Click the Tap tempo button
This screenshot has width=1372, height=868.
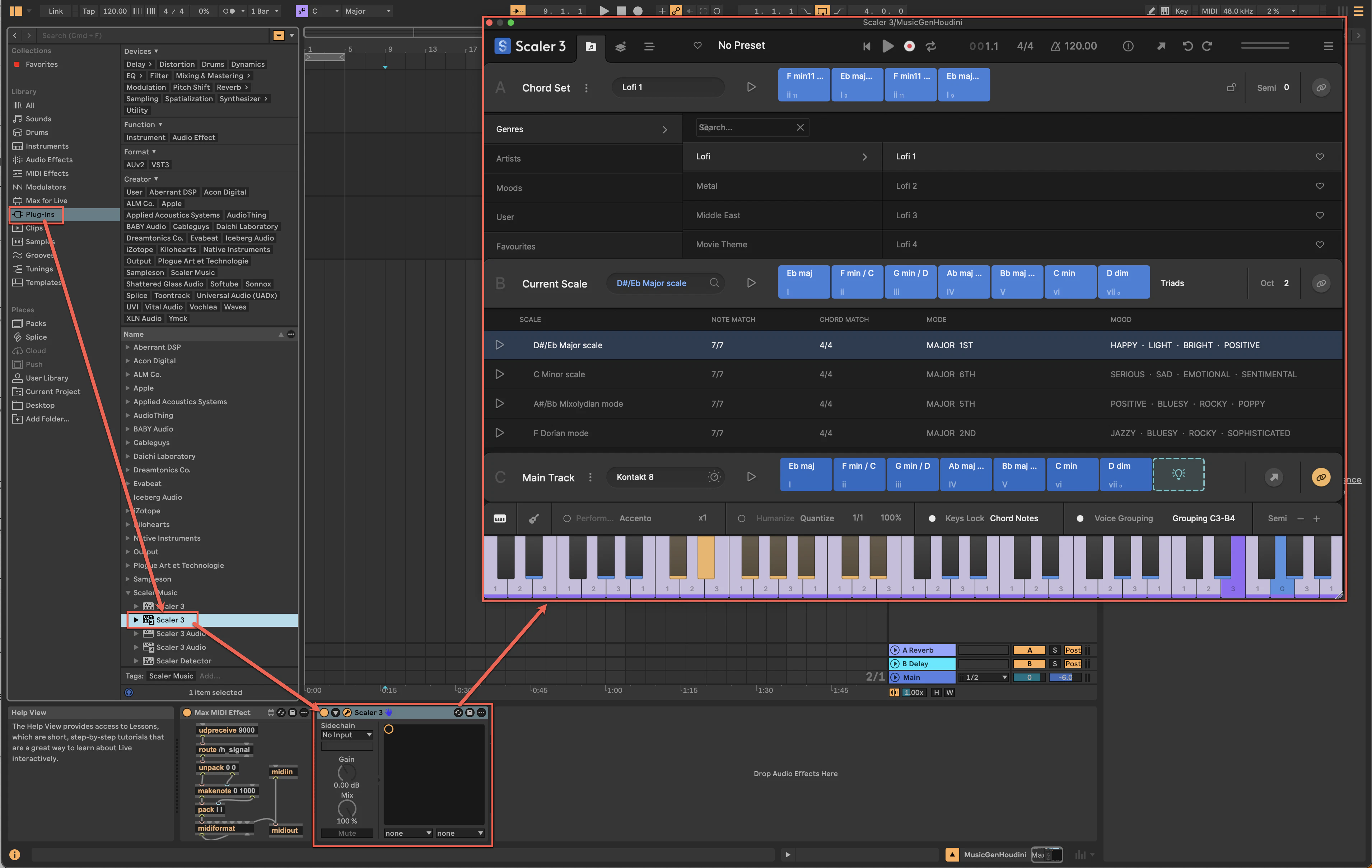click(x=88, y=11)
